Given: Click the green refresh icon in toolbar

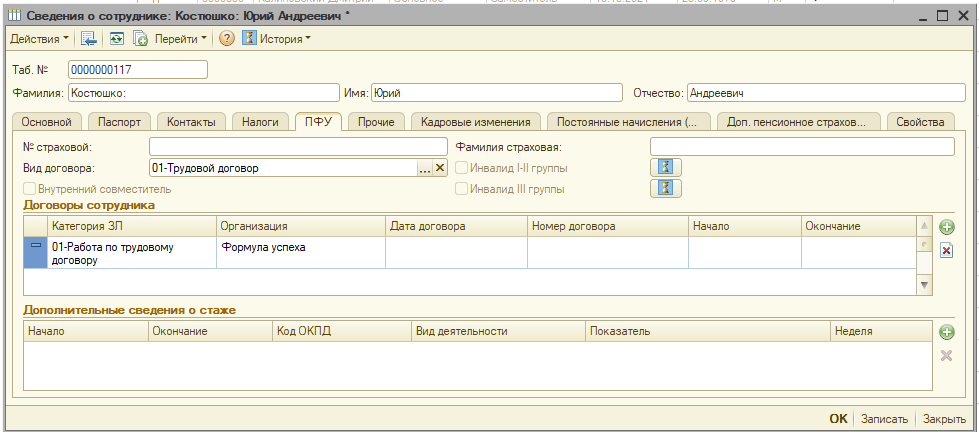Looking at the screenshot, I should [117, 39].
